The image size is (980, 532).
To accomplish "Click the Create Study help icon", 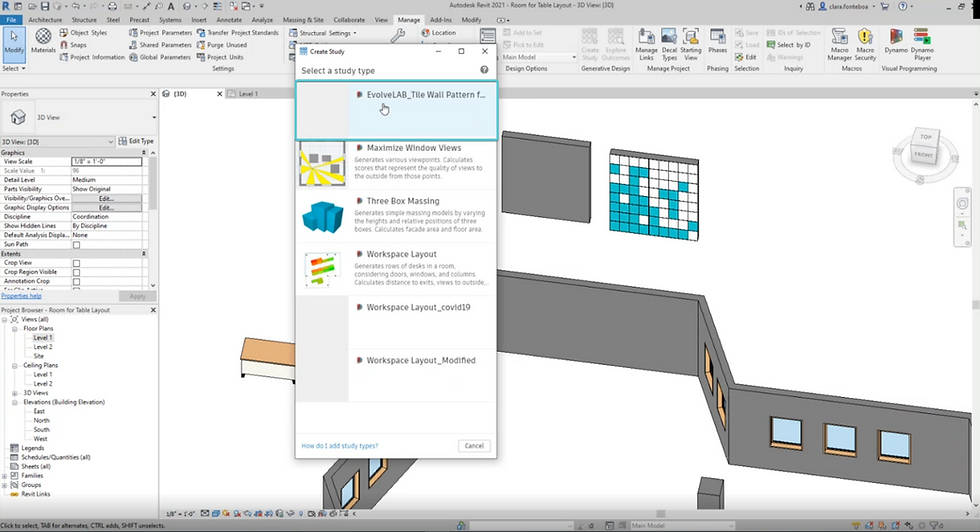I will click(484, 70).
